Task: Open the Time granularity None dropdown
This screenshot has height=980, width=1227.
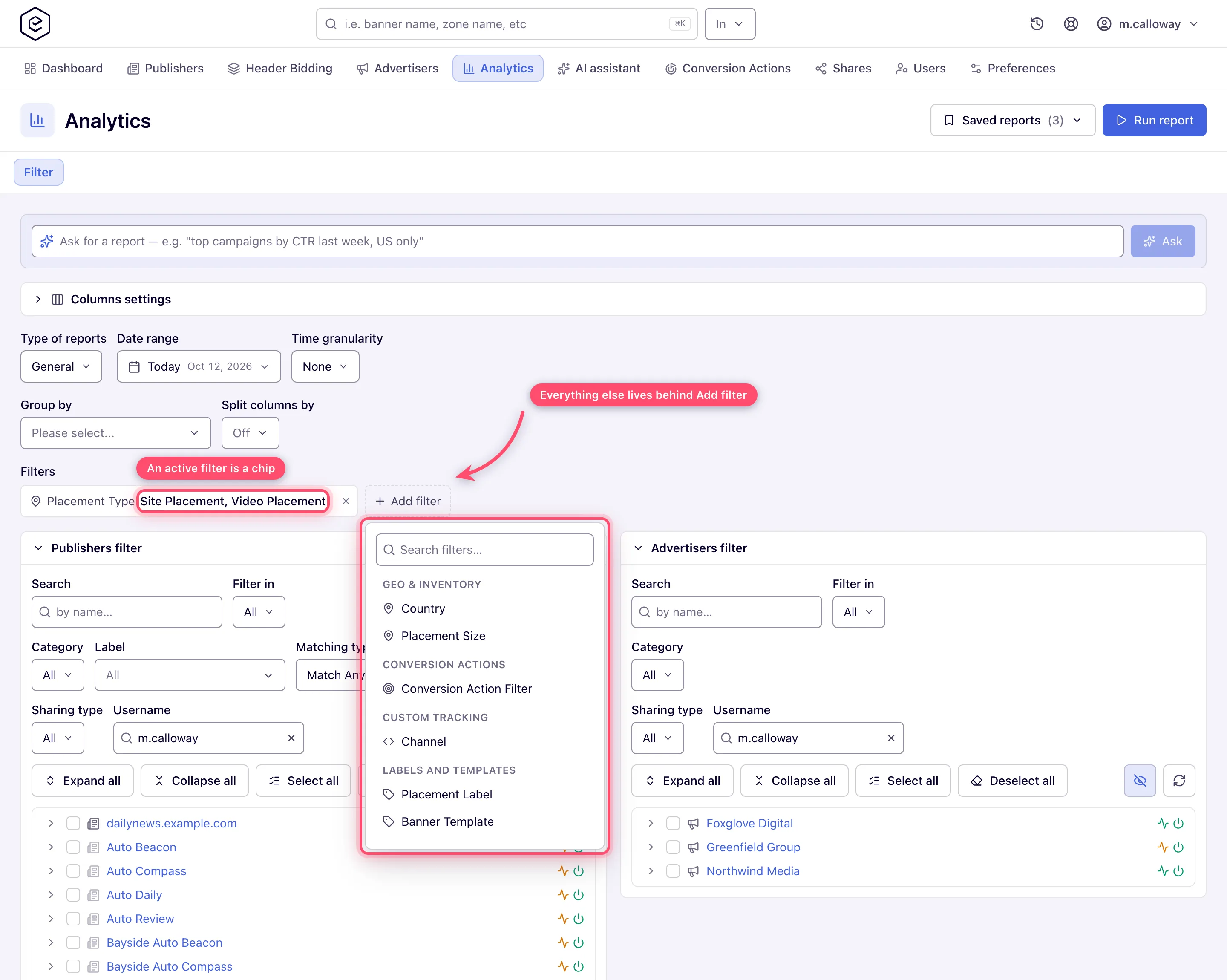Action: pyautogui.click(x=325, y=366)
